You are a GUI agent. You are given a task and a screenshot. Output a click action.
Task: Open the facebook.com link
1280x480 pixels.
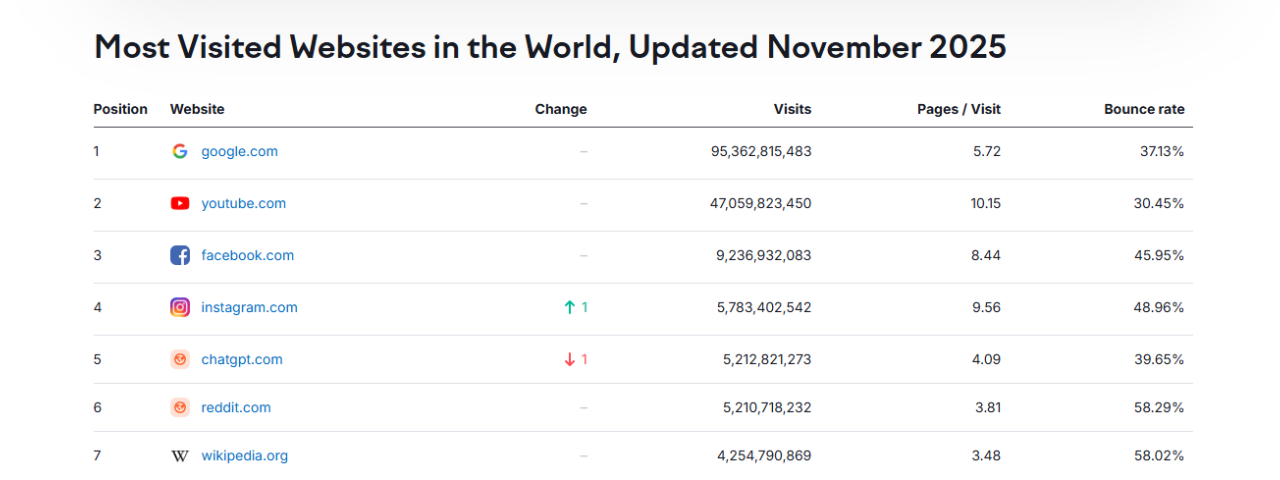pos(248,255)
